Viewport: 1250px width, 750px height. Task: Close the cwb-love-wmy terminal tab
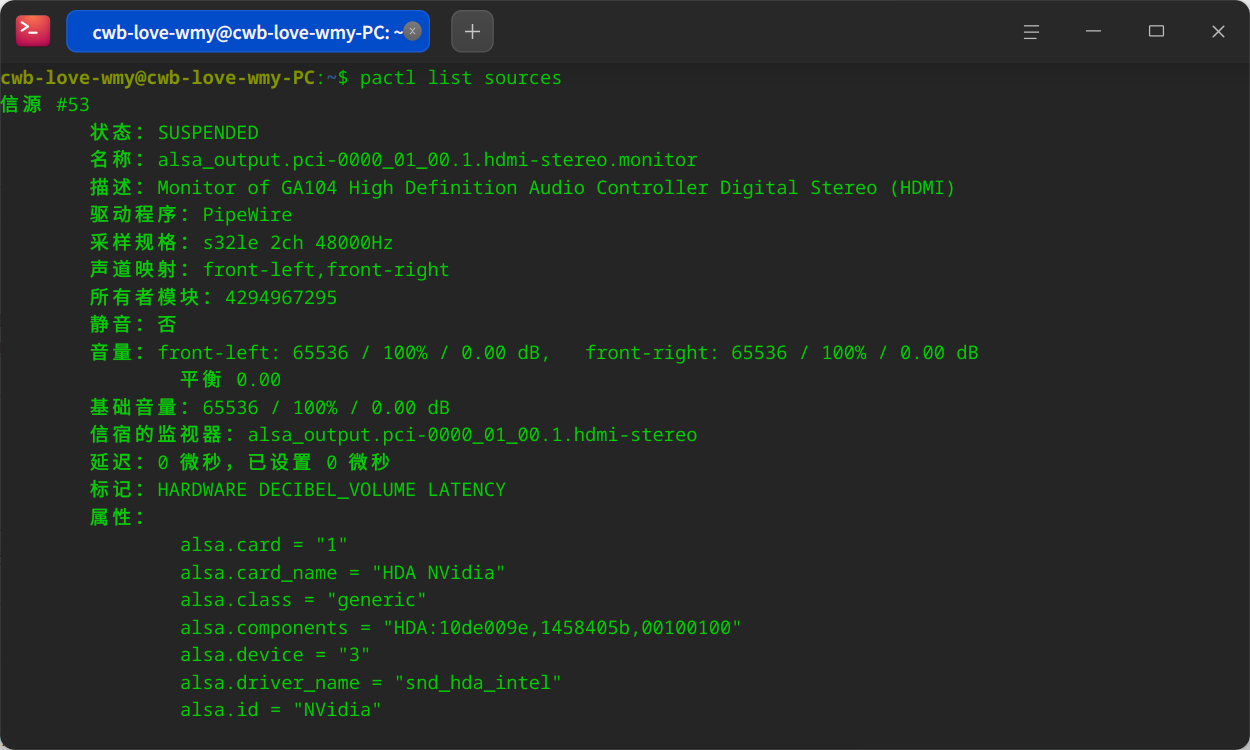412,31
